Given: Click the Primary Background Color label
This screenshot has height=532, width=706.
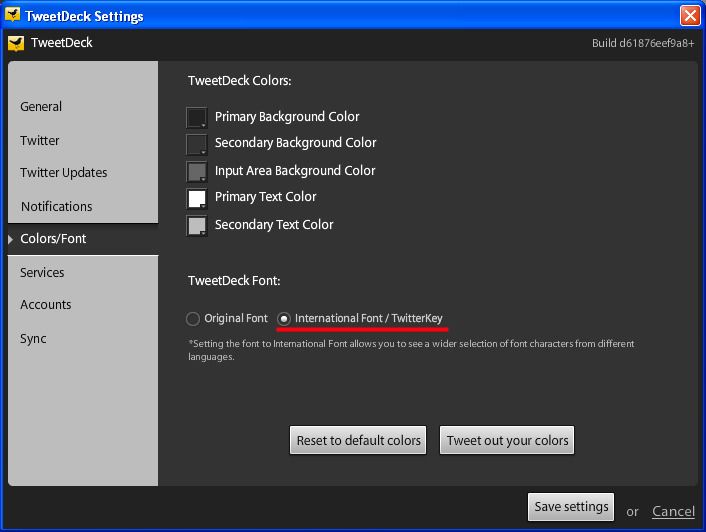Looking at the screenshot, I should [287, 117].
